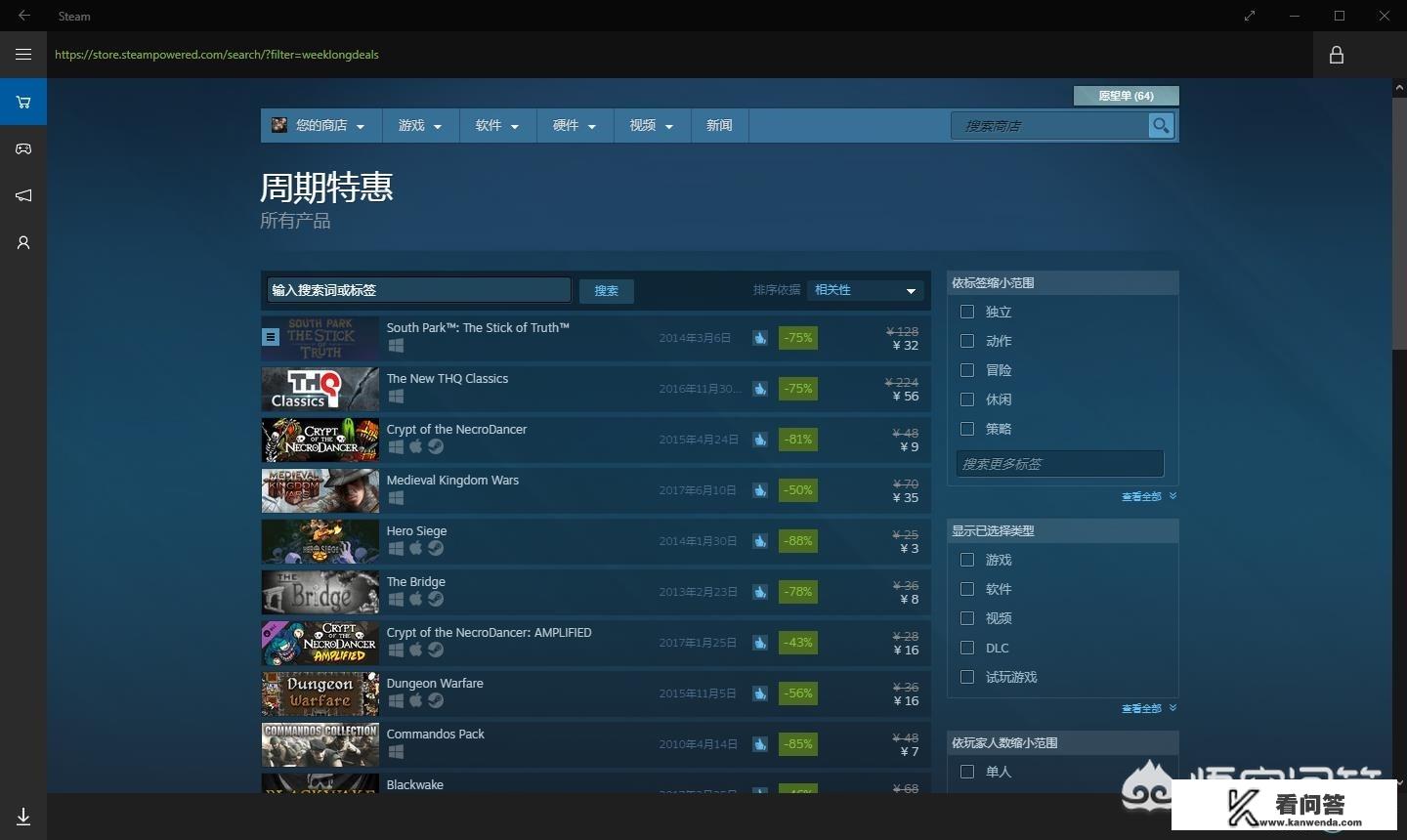Image resolution: width=1407 pixels, height=840 pixels.
Task: Open the hamburger menu
Action: pos(23,55)
